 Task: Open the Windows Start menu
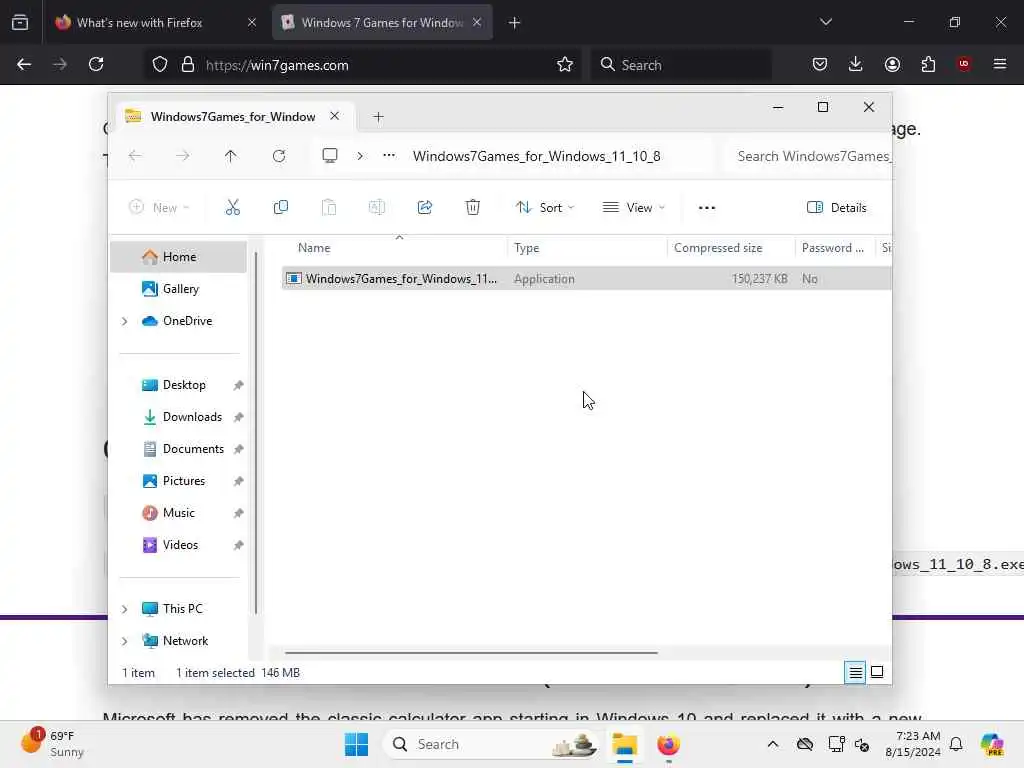tap(357, 744)
